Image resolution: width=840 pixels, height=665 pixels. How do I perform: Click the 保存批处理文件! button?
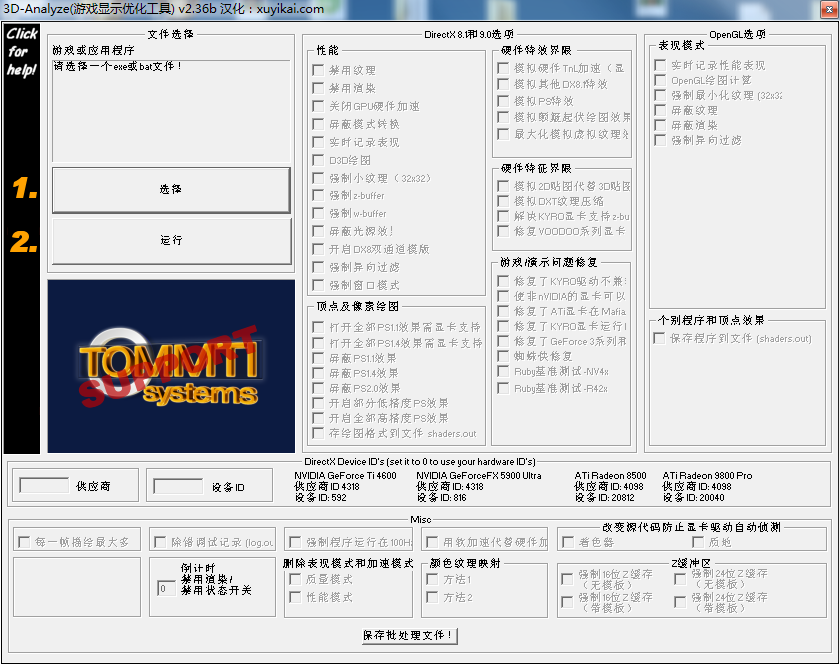tap(410, 636)
